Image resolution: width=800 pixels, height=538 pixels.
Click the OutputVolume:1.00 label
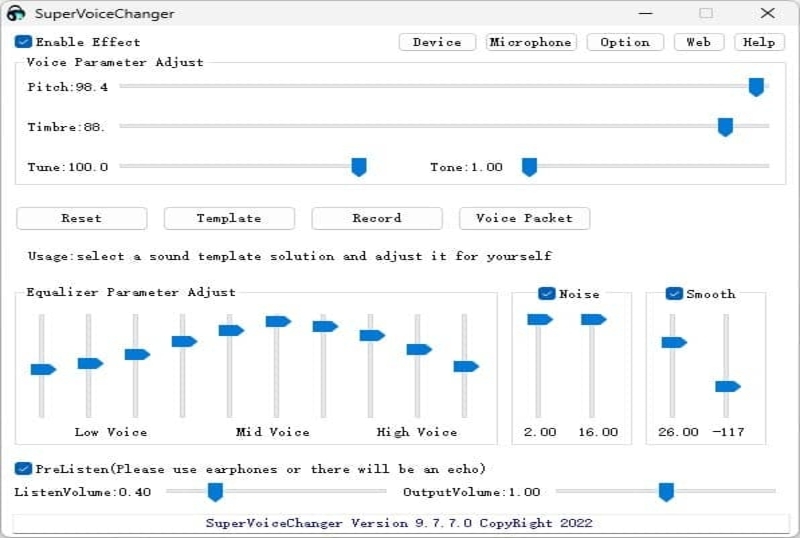tap(471, 492)
